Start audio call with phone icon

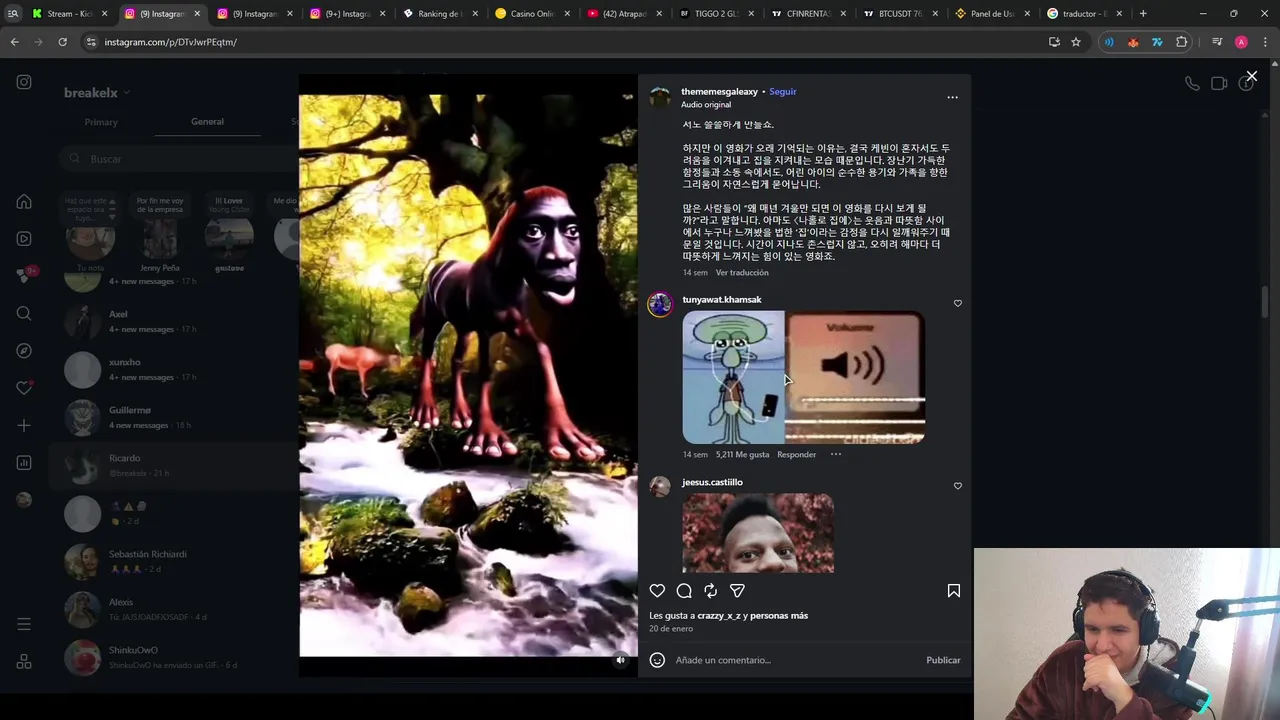(x=1192, y=84)
